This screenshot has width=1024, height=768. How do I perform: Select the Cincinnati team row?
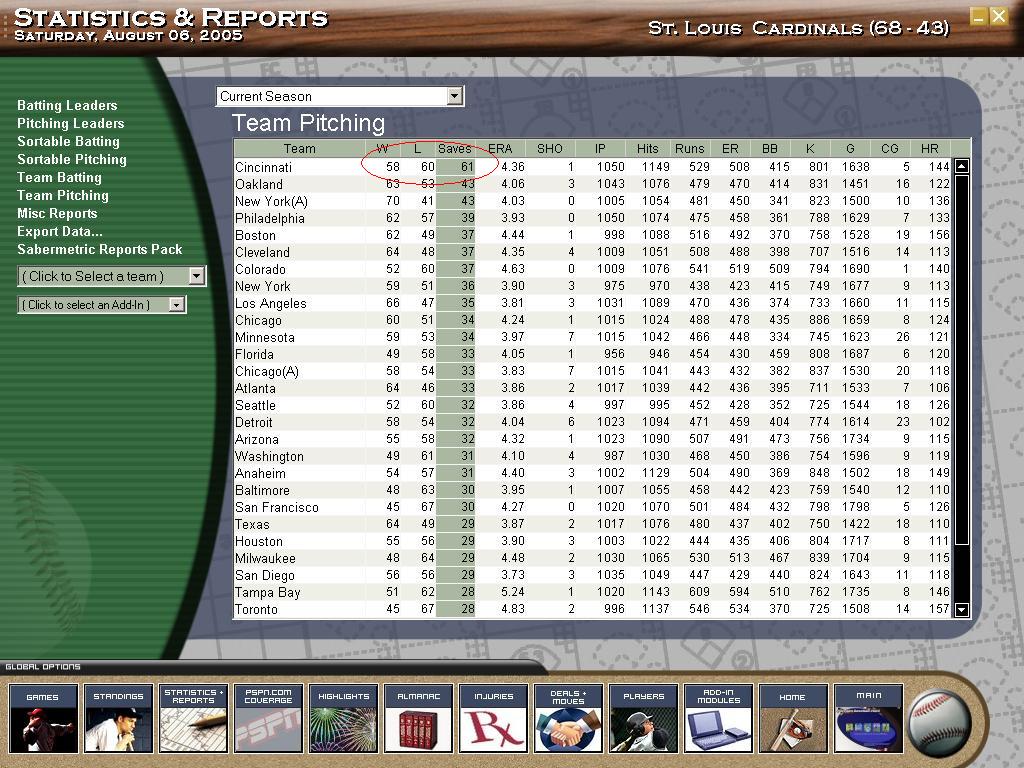[x=592, y=167]
